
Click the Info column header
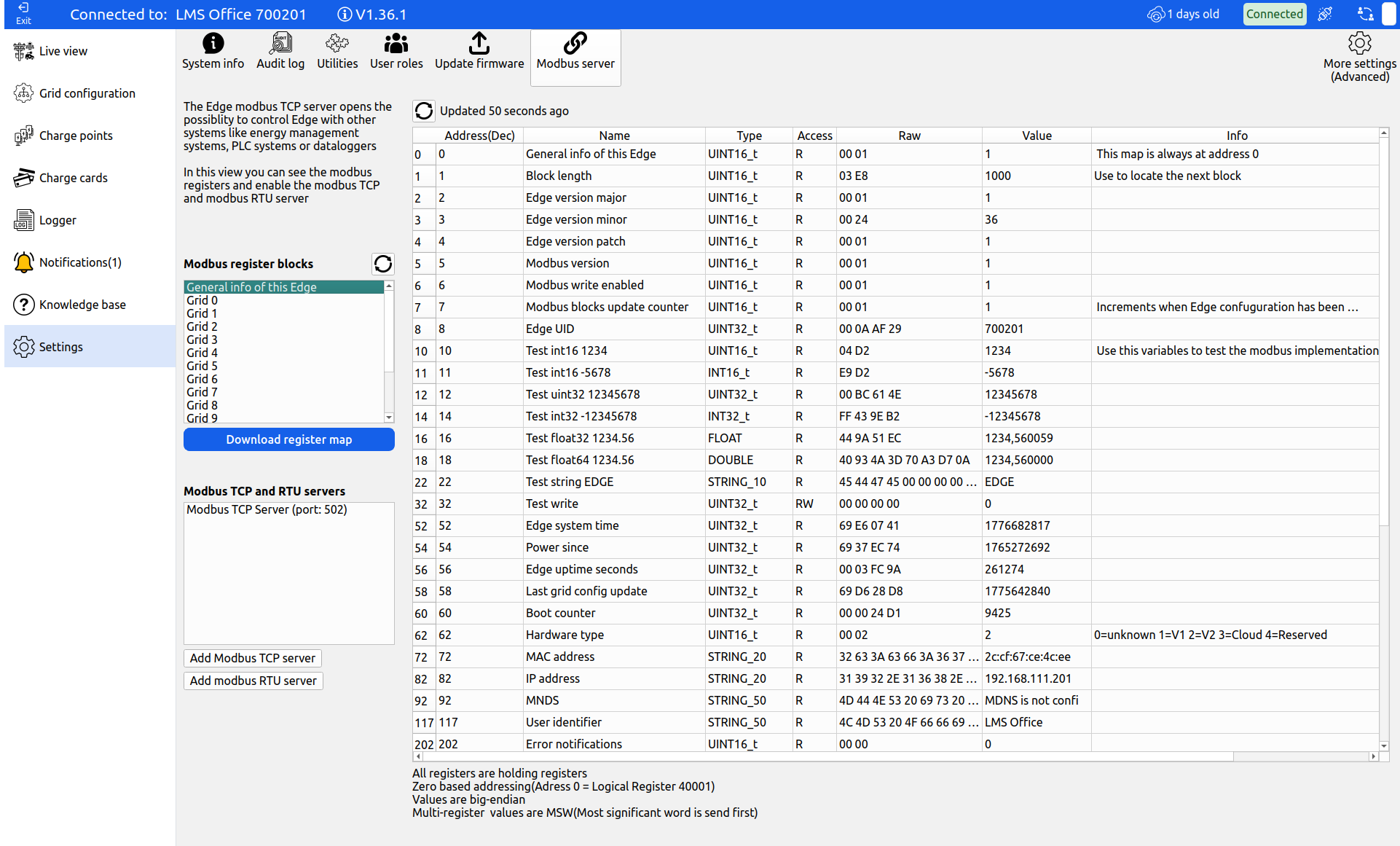click(x=1236, y=136)
